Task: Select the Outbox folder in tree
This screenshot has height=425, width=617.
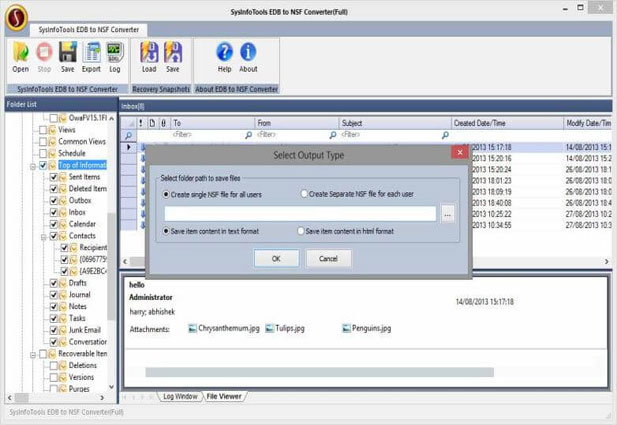Action: click(80, 200)
